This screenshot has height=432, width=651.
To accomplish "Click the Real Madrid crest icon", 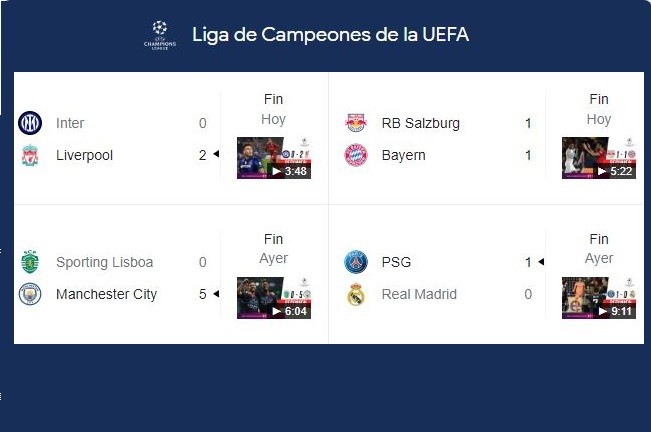I will (356, 294).
